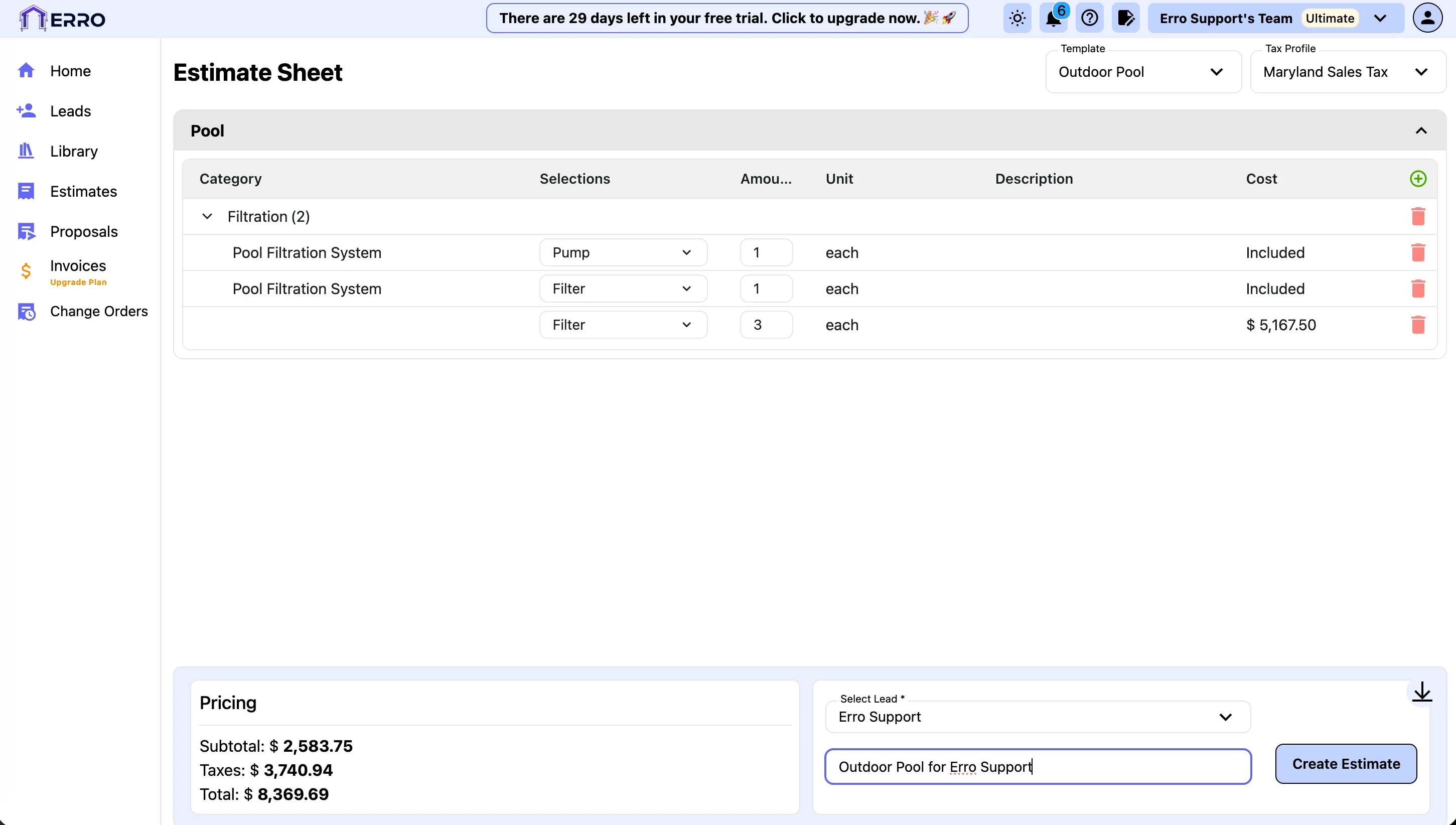Click the estimate name input field
The height and width of the screenshot is (825, 1456).
1037,767
